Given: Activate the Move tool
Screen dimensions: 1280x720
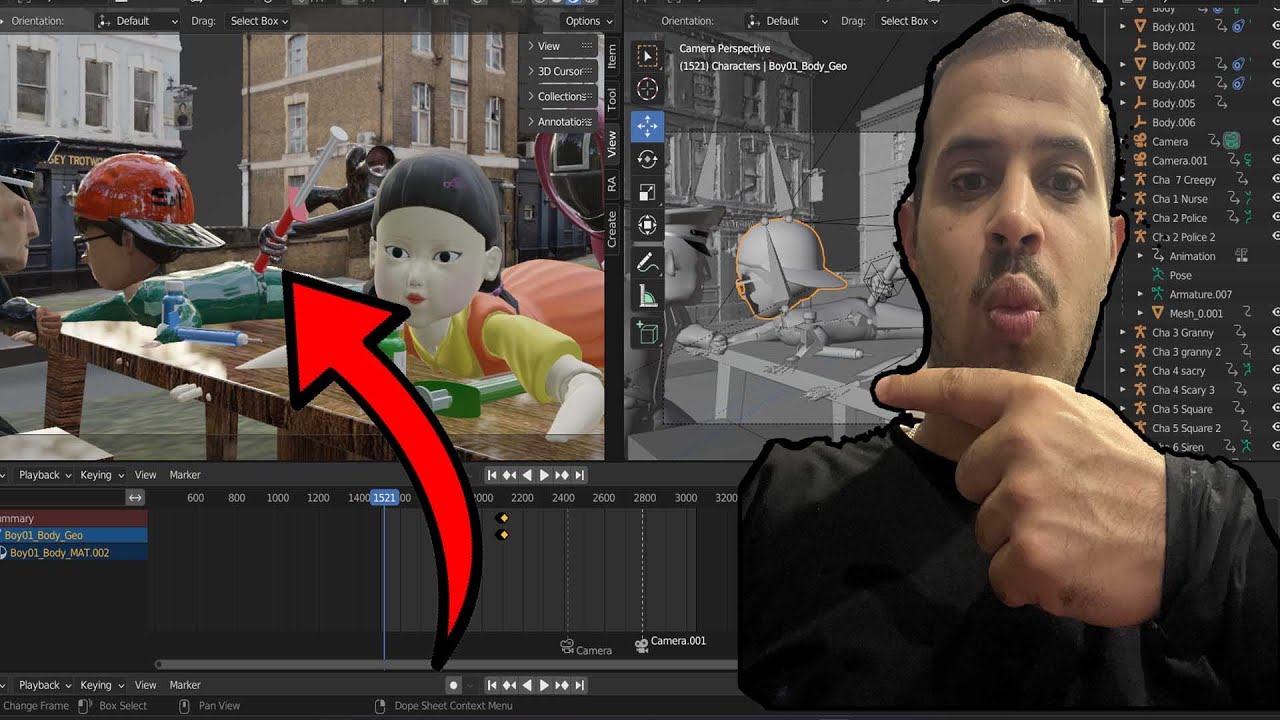Looking at the screenshot, I should click(x=647, y=126).
